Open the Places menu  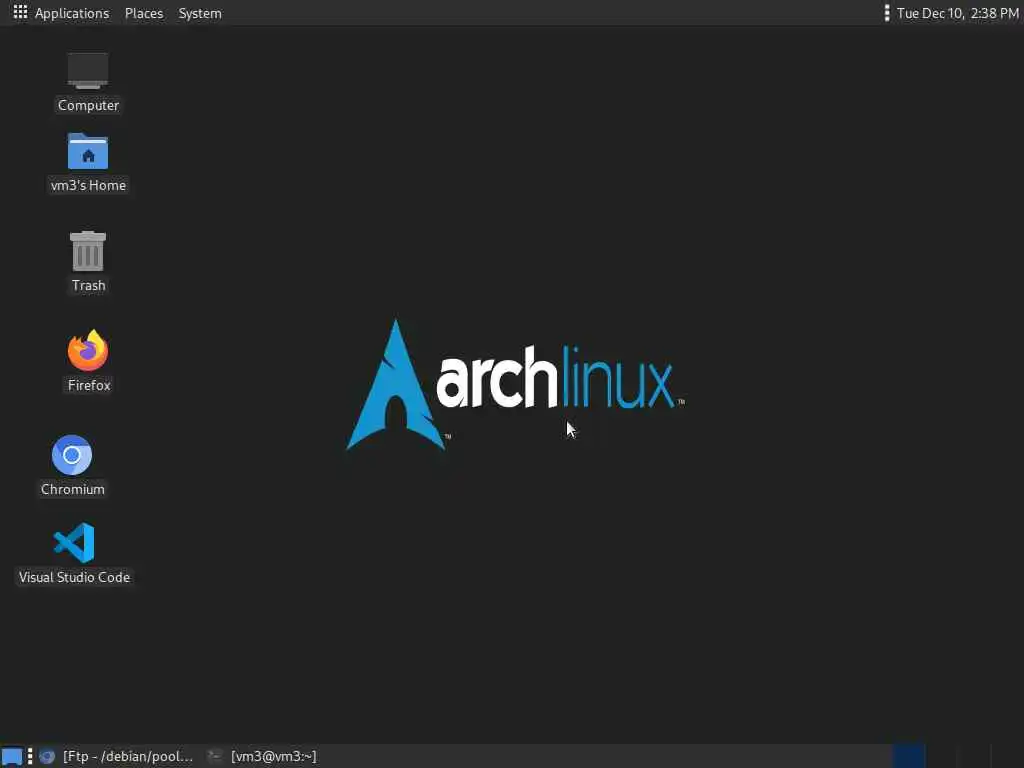click(x=144, y=13)
